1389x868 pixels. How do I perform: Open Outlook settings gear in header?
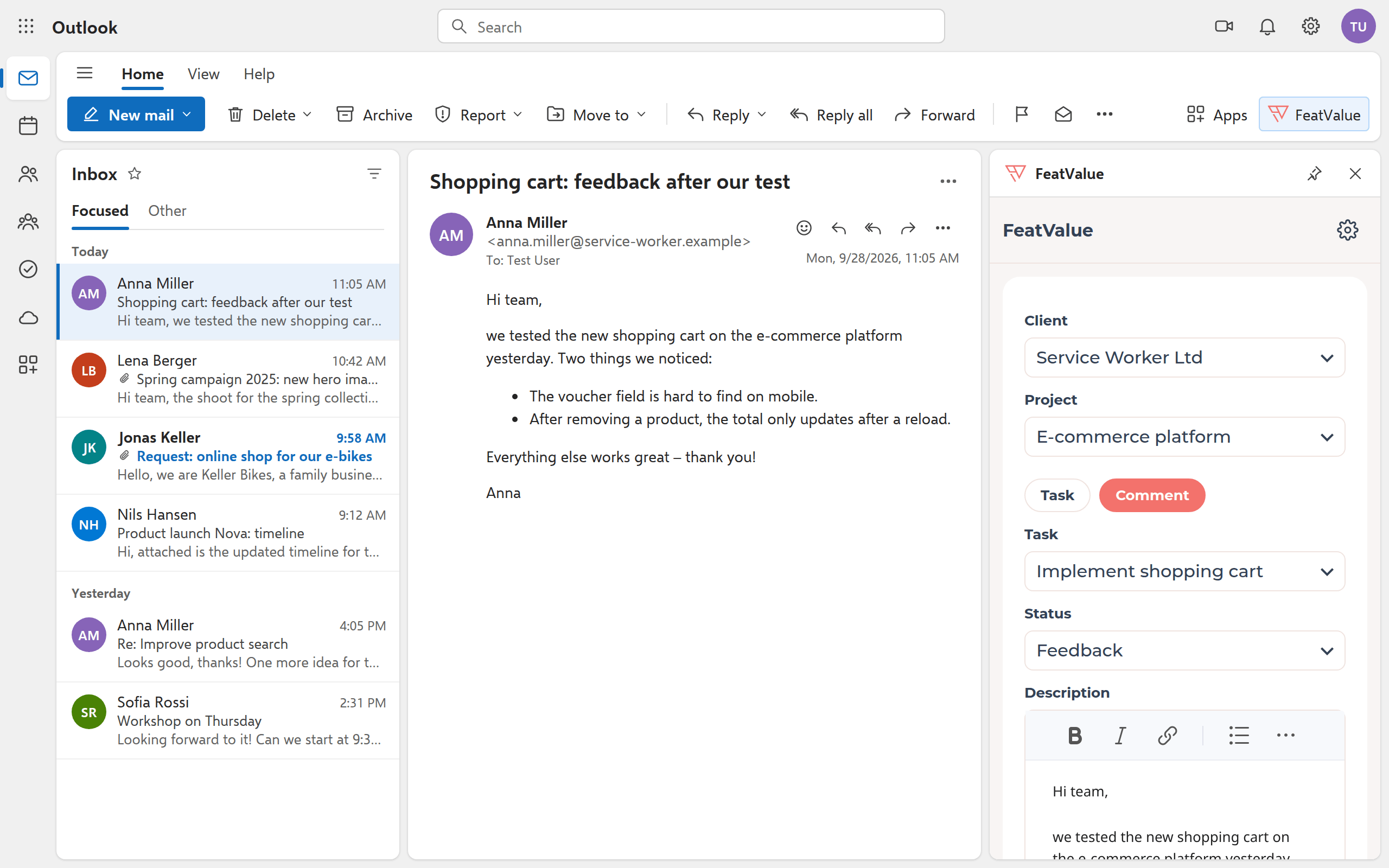1310,27
